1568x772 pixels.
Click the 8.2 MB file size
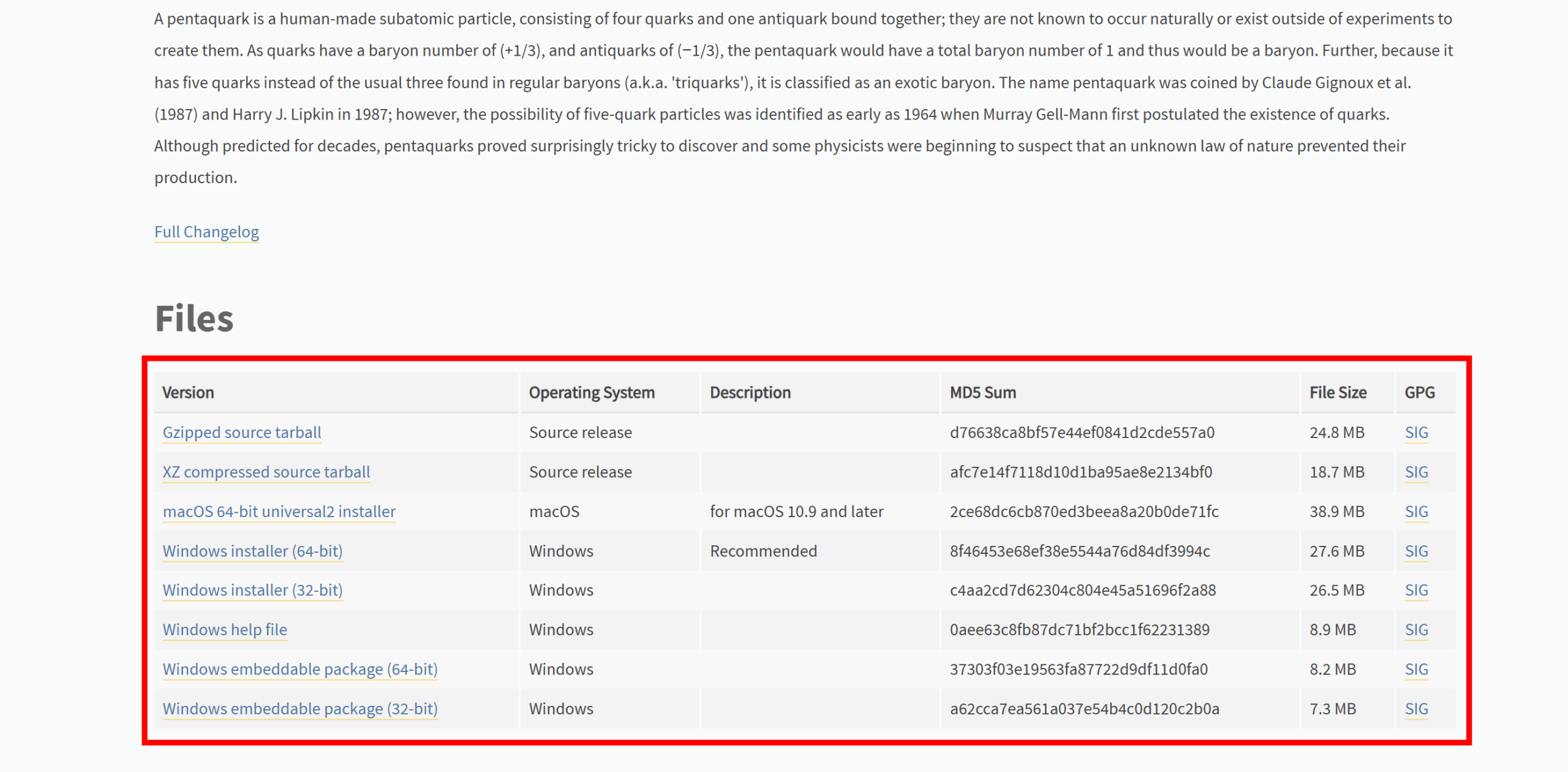click(1333, 669)
